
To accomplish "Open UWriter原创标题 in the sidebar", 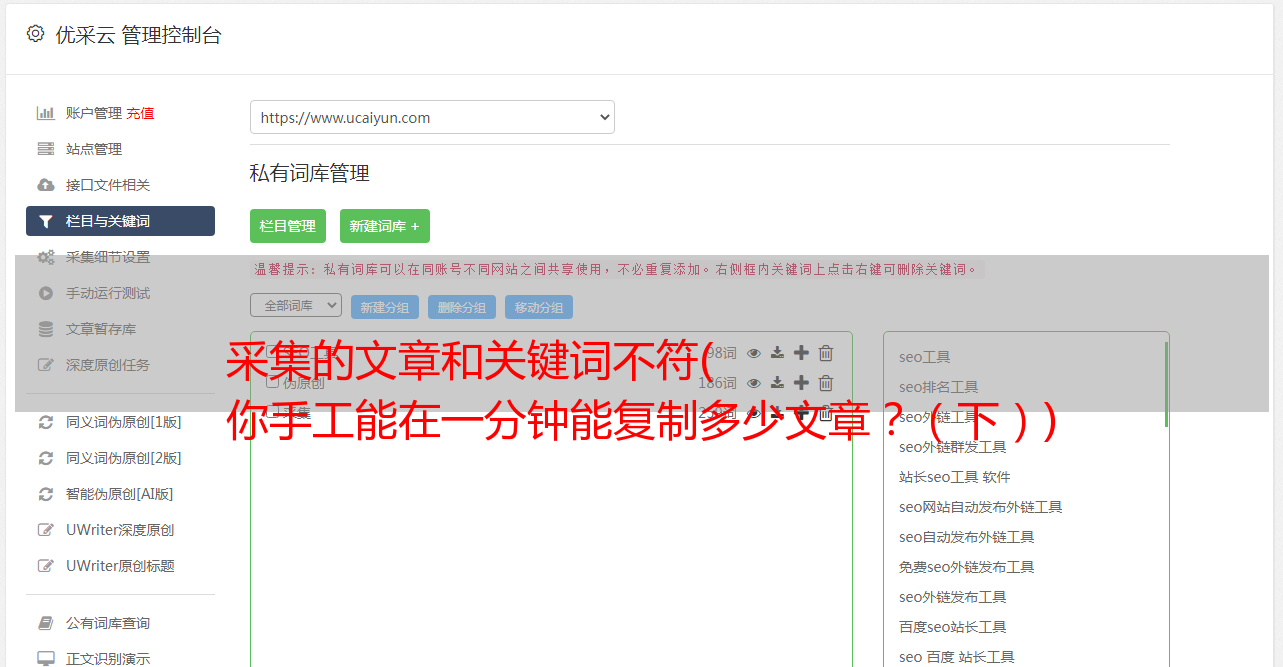I will coord(120,566).
